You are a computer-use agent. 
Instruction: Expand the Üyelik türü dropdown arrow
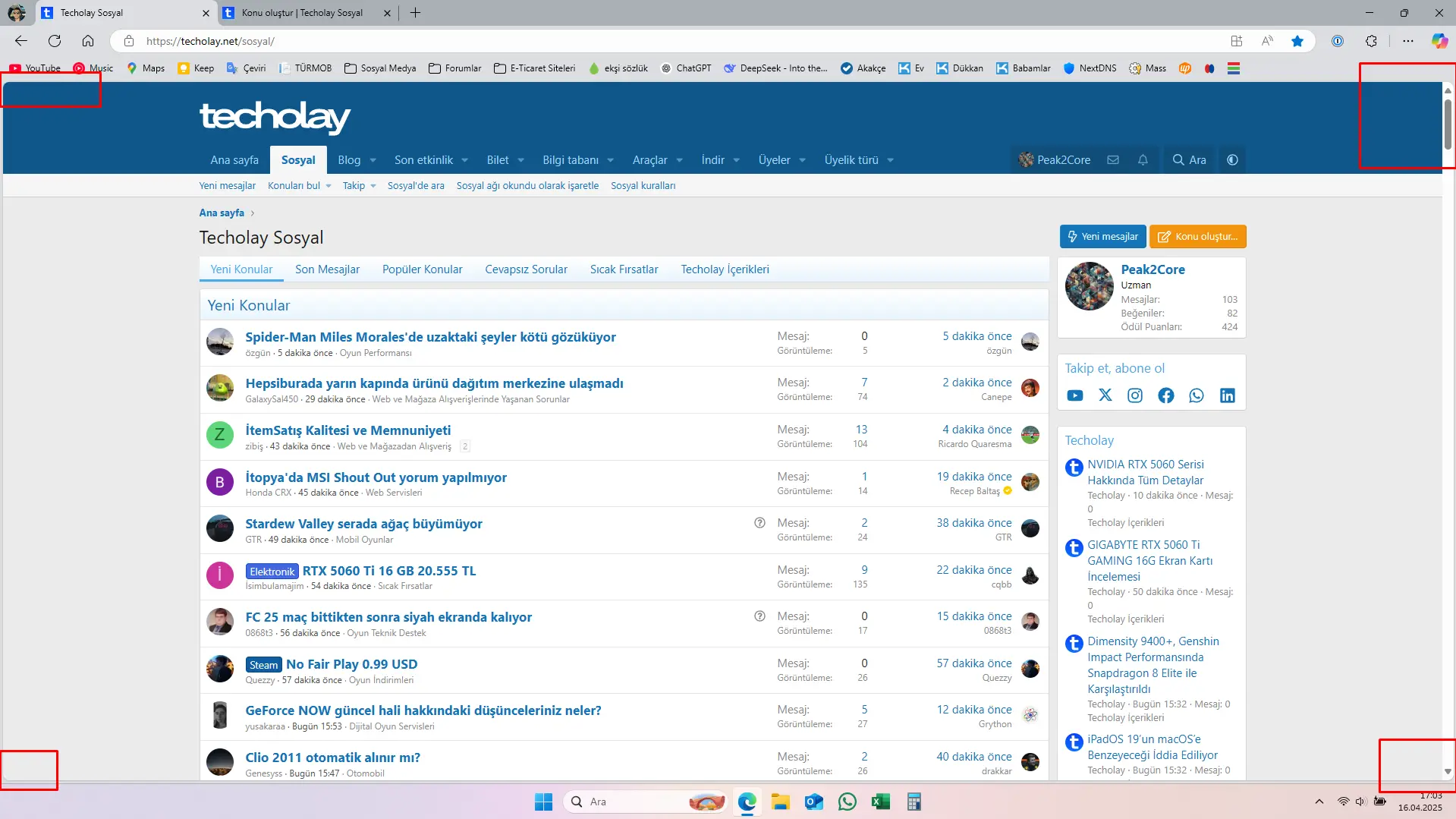pyautogui.click(x=891, y=160)
